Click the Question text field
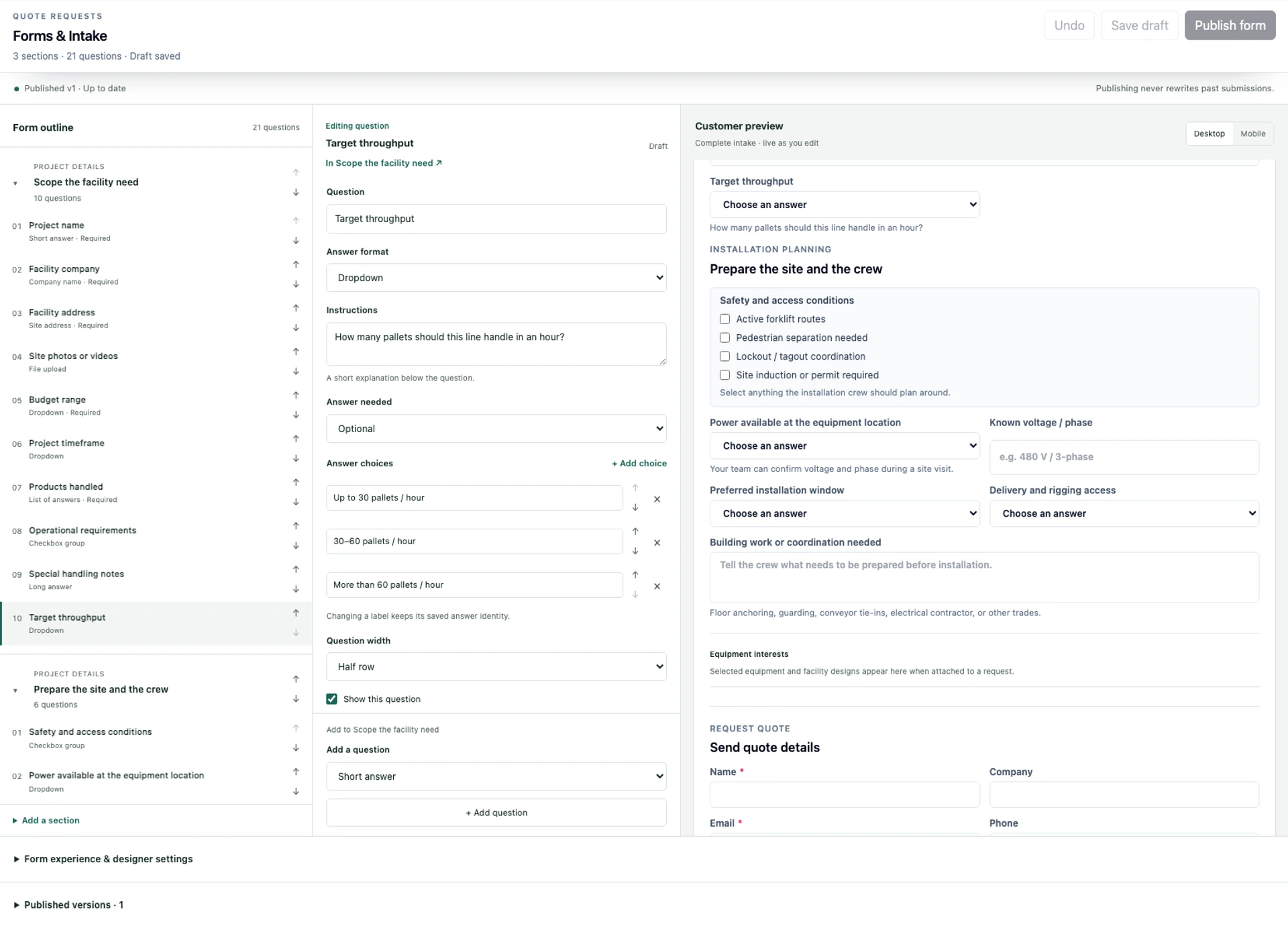The height and width of the screenshot is (928, 1288). pos(496,219)
